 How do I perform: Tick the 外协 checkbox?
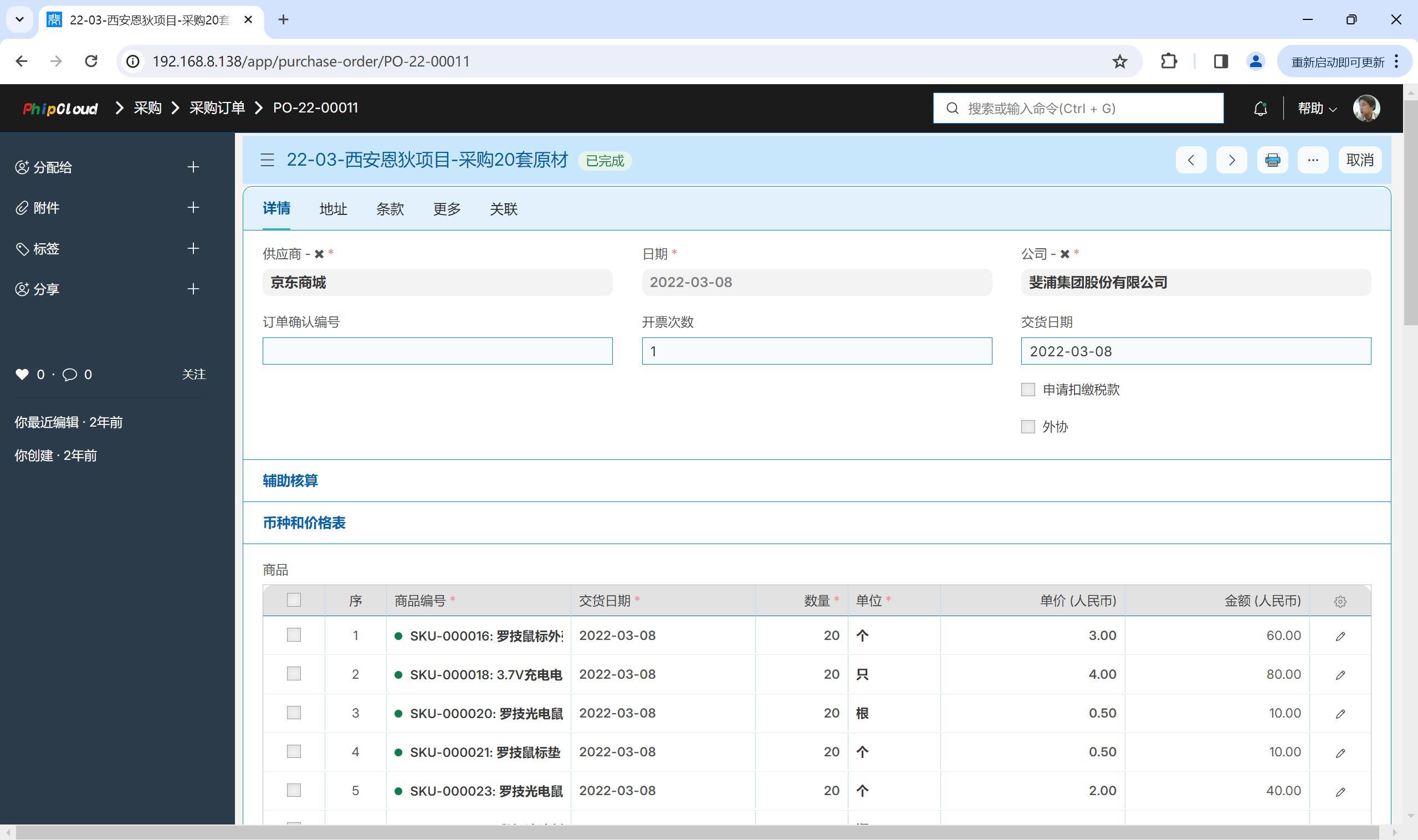click(x=1027, y=427)
